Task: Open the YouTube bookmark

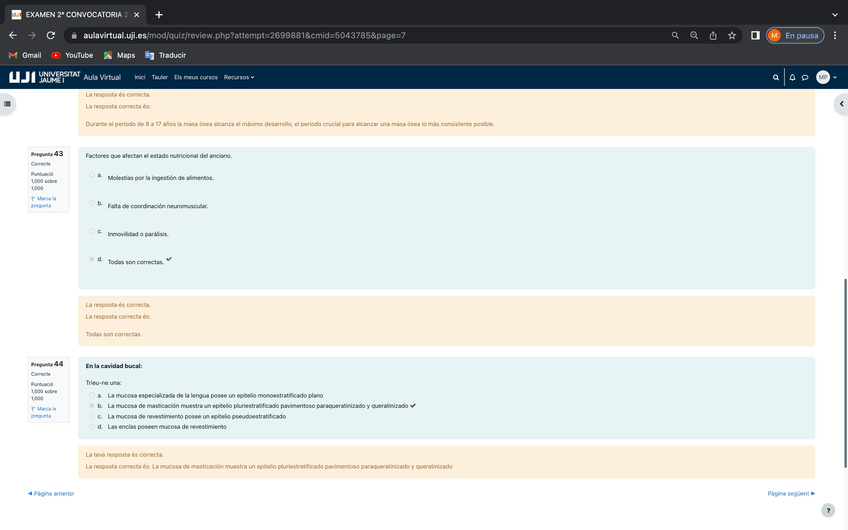Action: click(72, 55)
